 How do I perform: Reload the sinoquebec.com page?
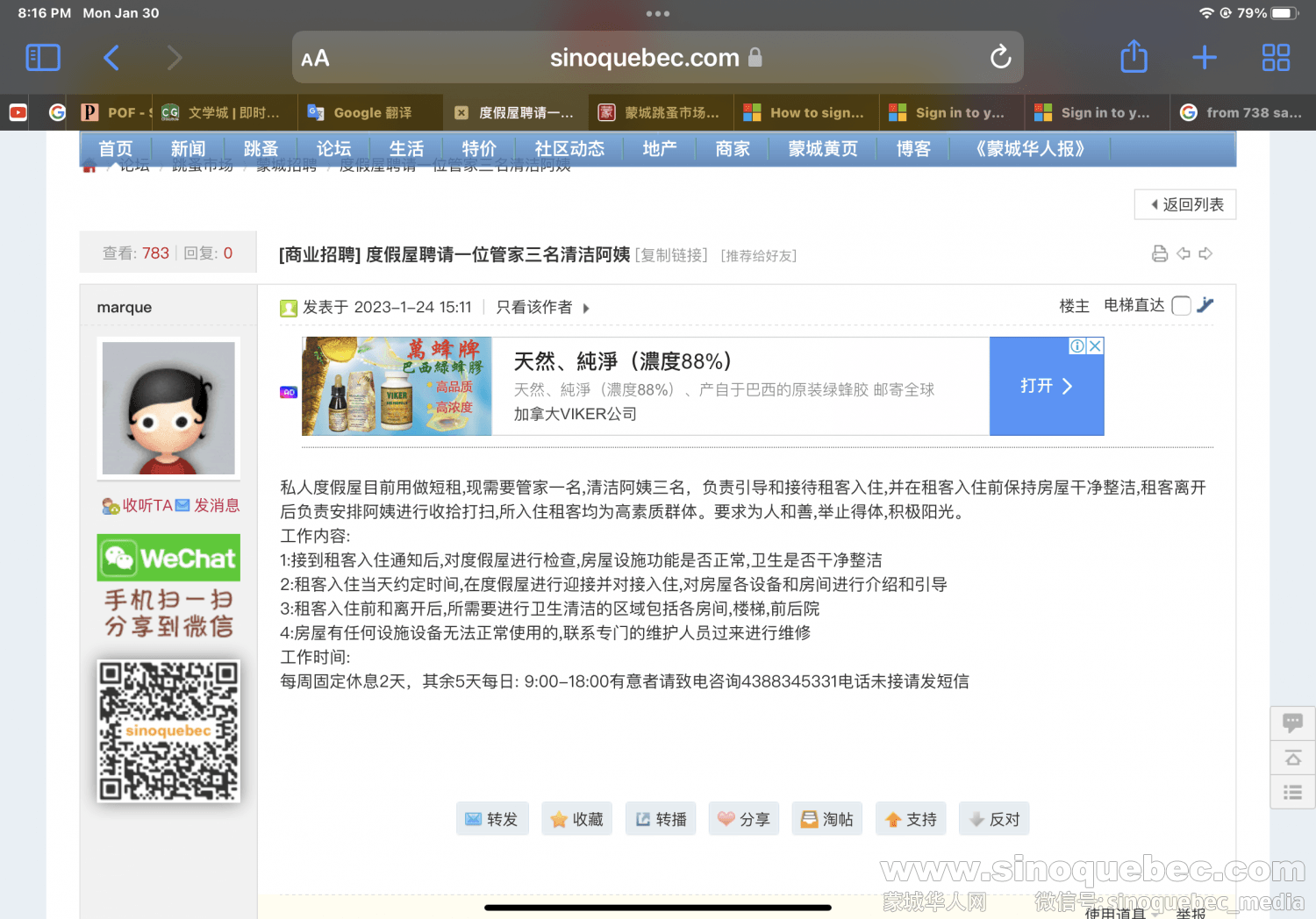pyautogui.click(x=1000, y=58)
